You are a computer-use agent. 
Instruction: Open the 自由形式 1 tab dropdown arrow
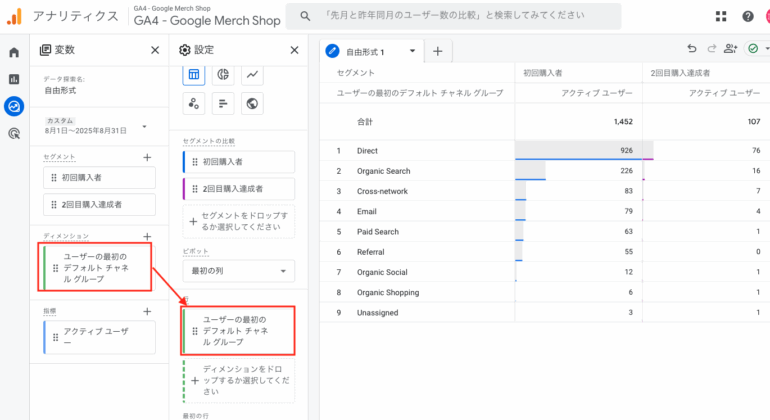point(411,50)
